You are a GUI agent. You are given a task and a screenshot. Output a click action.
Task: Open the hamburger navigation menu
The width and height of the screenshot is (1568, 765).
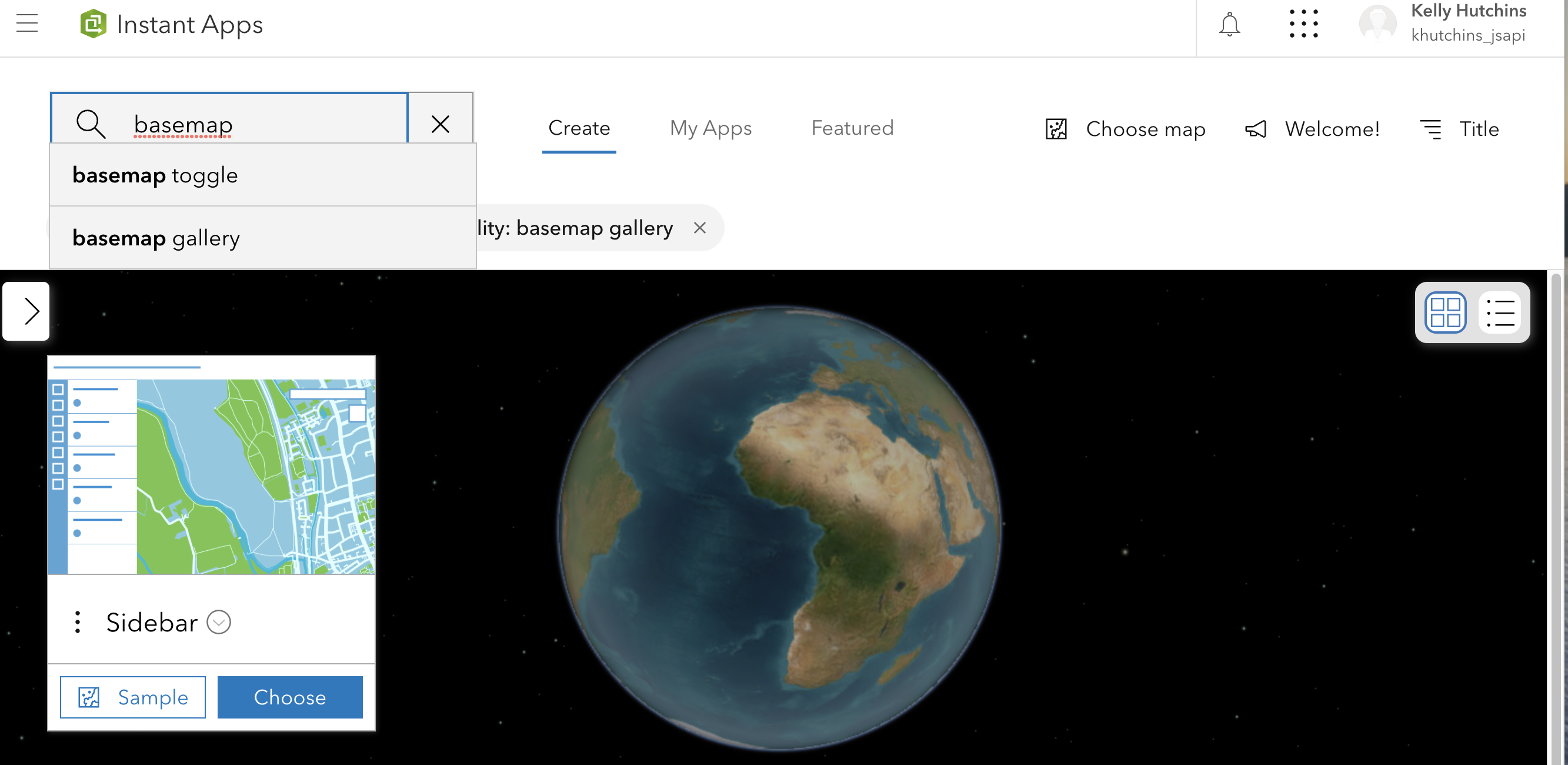click(x=27, y=24)
